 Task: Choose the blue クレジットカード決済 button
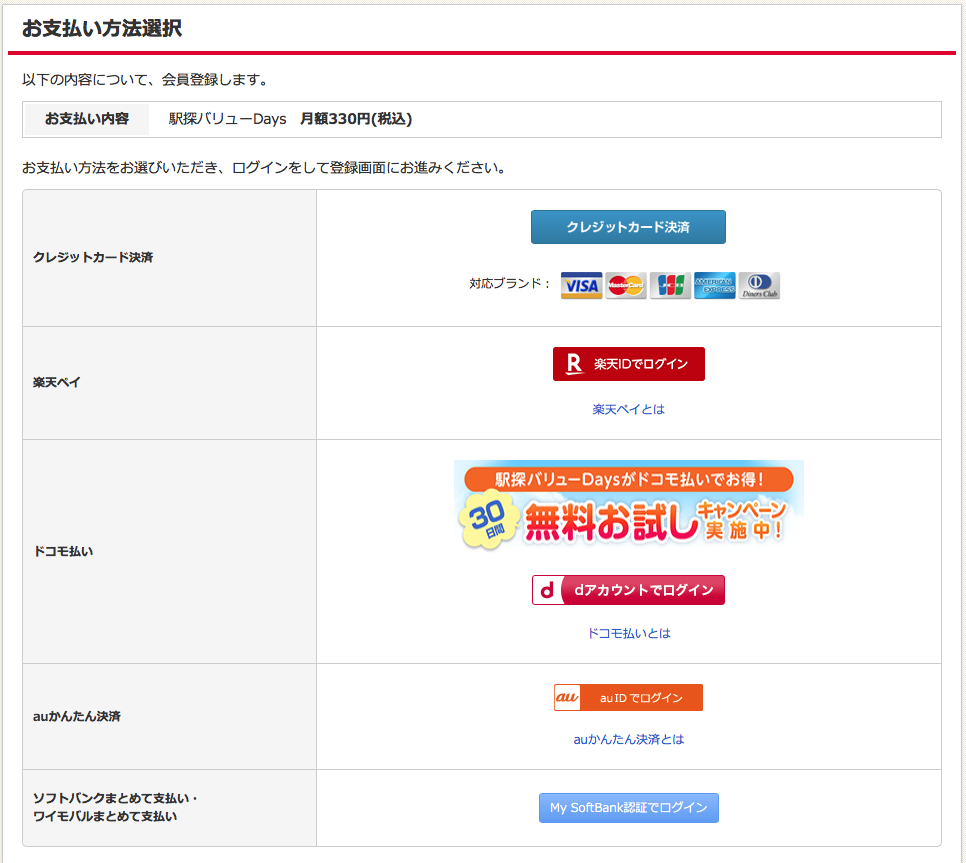pos(628,227)
